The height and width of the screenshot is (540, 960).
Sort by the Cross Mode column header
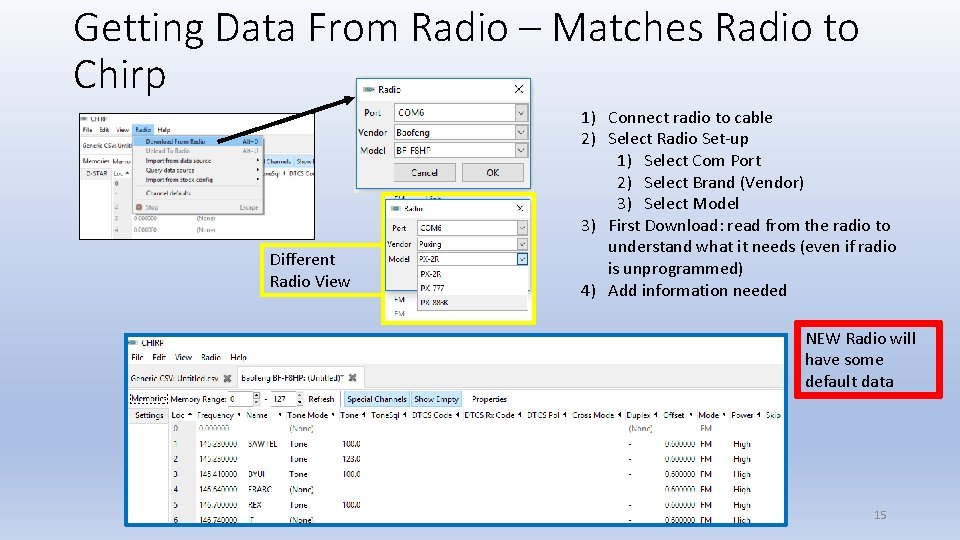pos(597,415)
